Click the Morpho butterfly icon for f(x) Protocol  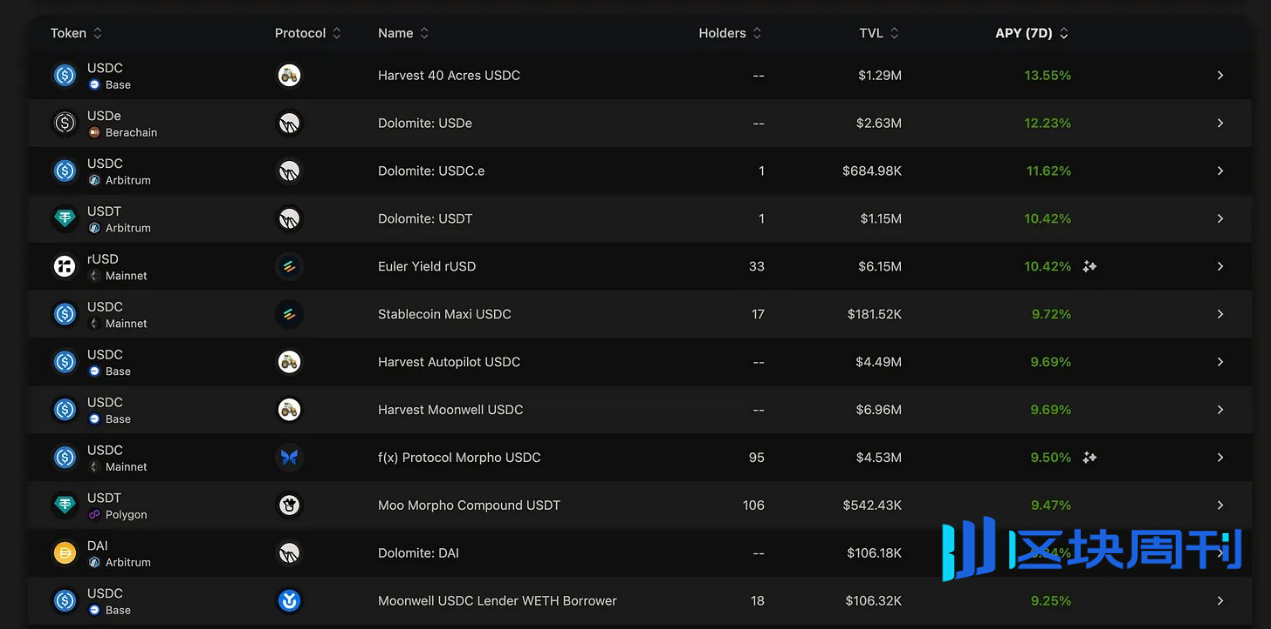pos(289,457)
